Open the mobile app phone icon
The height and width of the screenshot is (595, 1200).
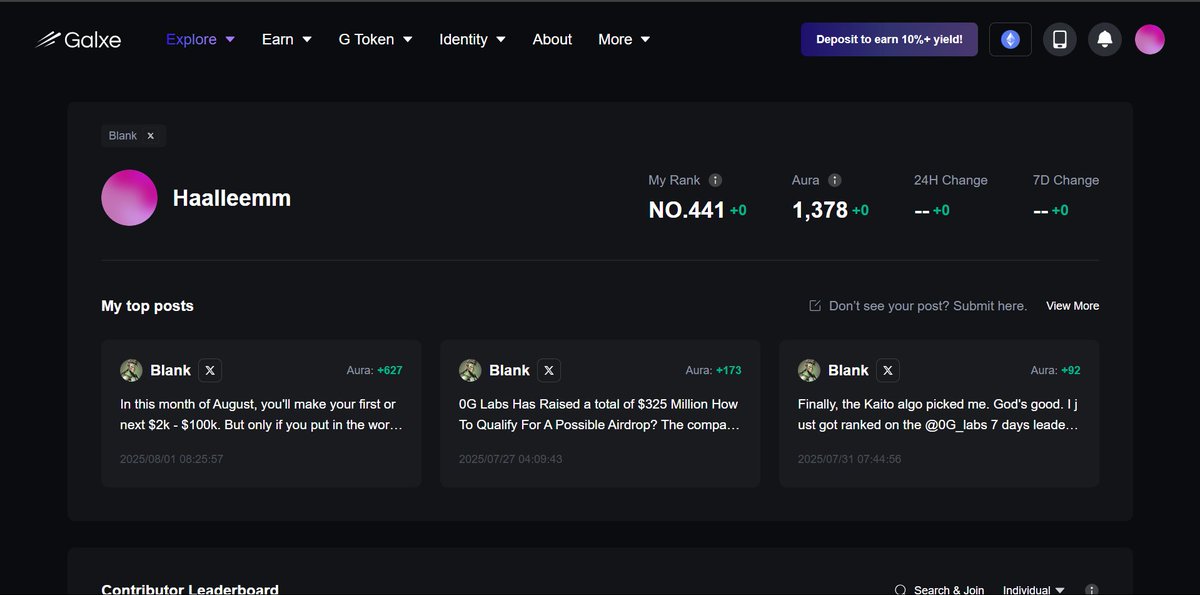point(1060,39)
